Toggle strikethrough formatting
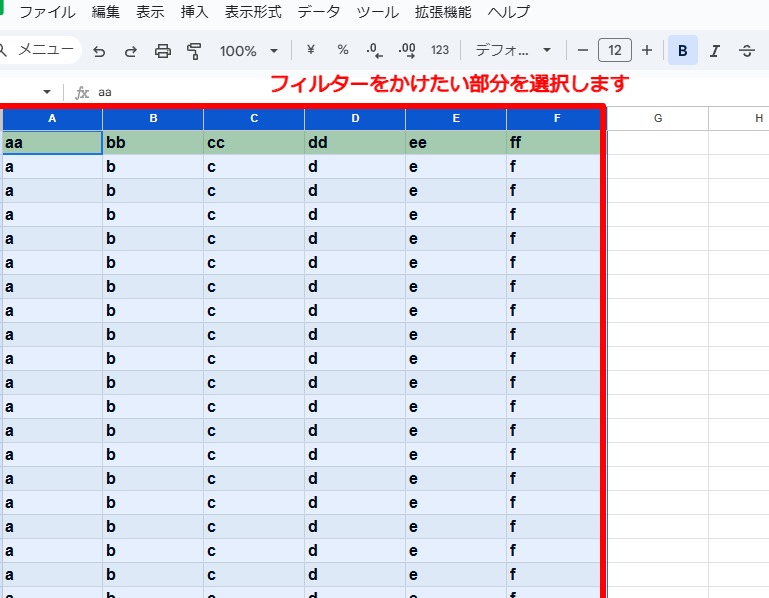Screen dimensions: 769x598 click(746, 51)
